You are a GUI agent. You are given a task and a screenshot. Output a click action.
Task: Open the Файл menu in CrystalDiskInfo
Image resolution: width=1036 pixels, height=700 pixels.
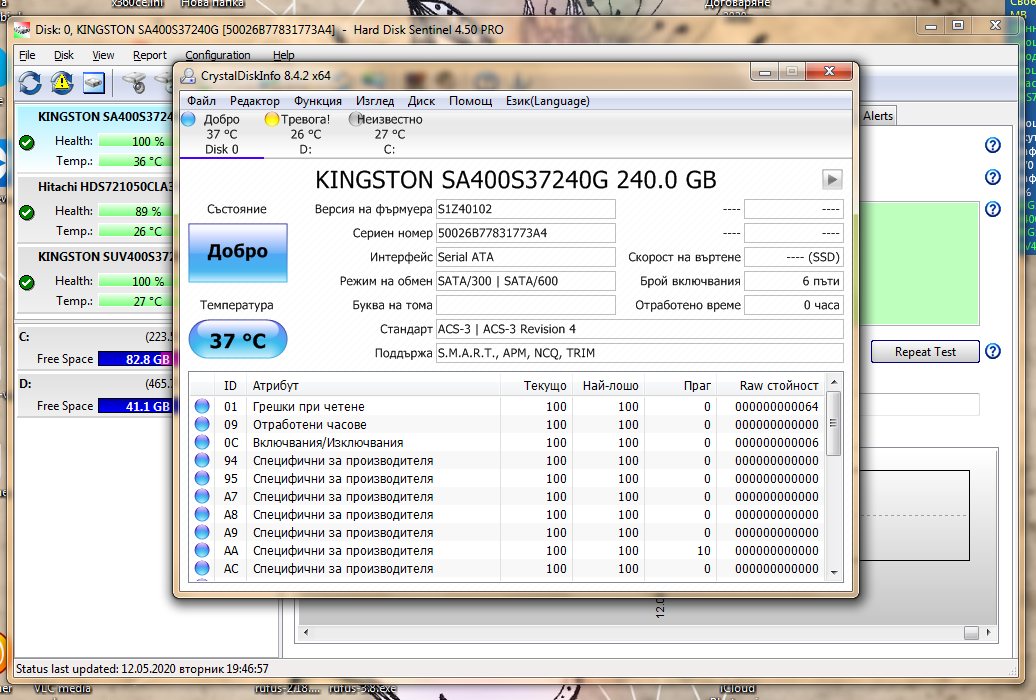point(202,100)
